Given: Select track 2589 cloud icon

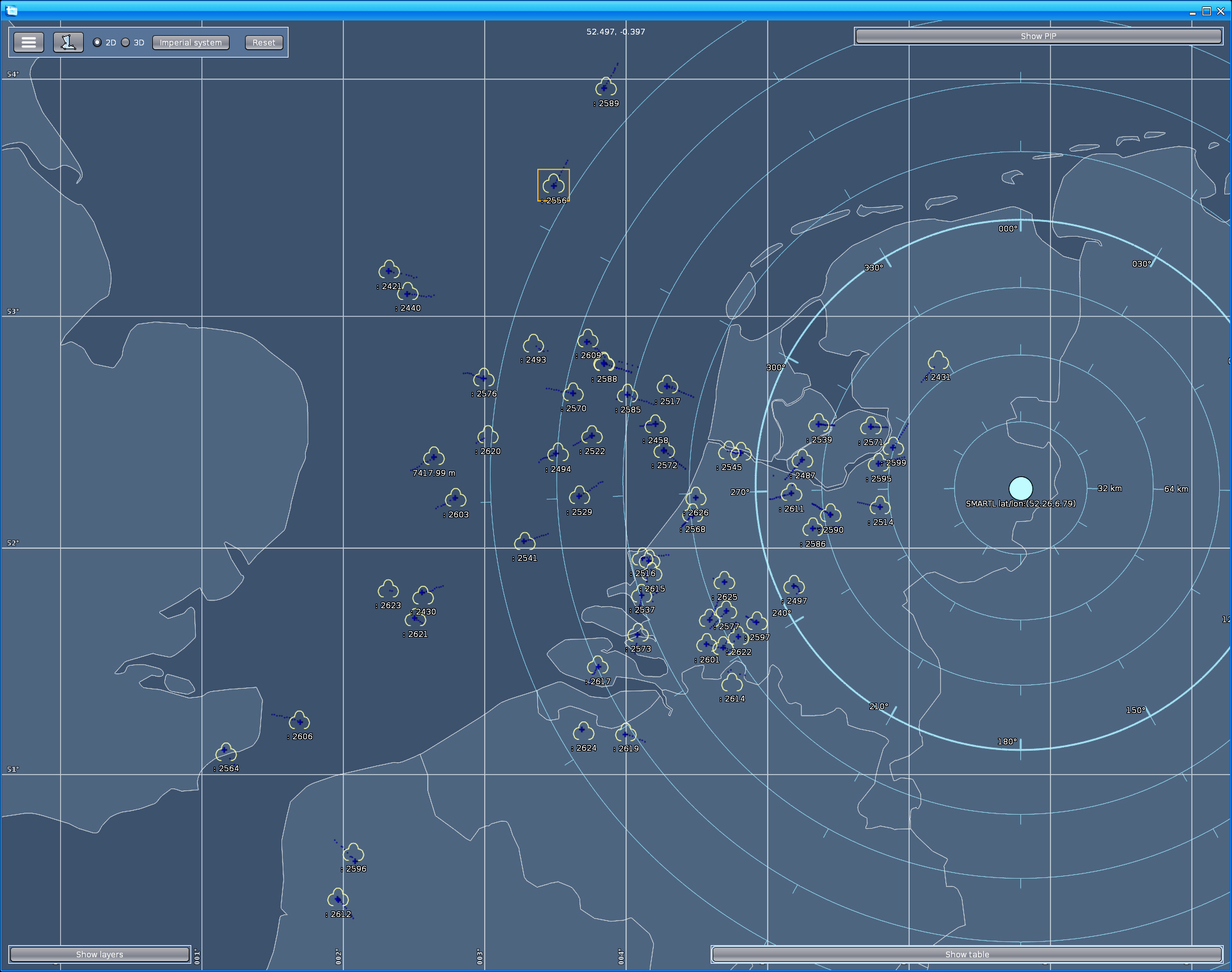Looking at the screenshot, I should coord(606,87).
